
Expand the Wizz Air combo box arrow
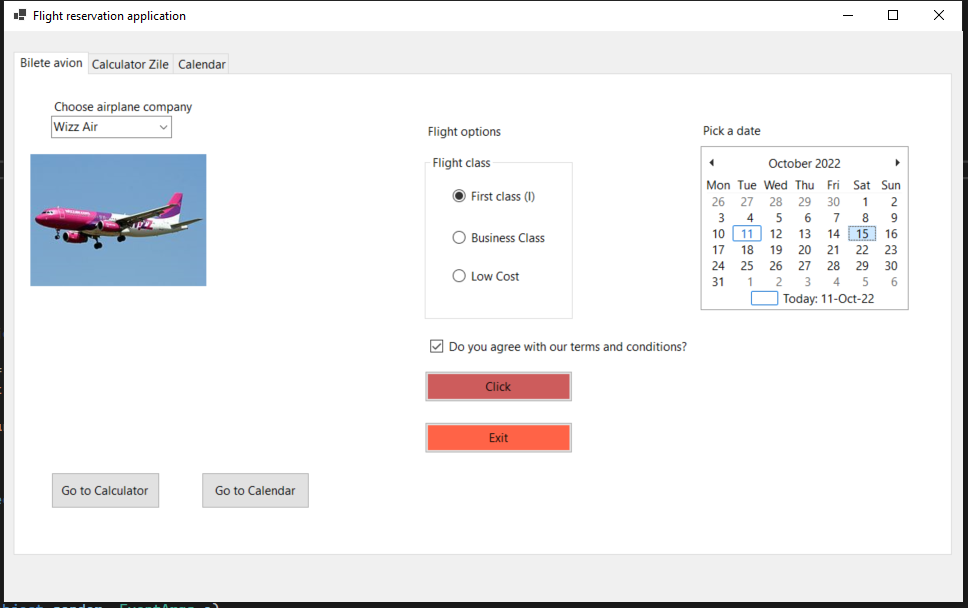click(x=163, y=127)
